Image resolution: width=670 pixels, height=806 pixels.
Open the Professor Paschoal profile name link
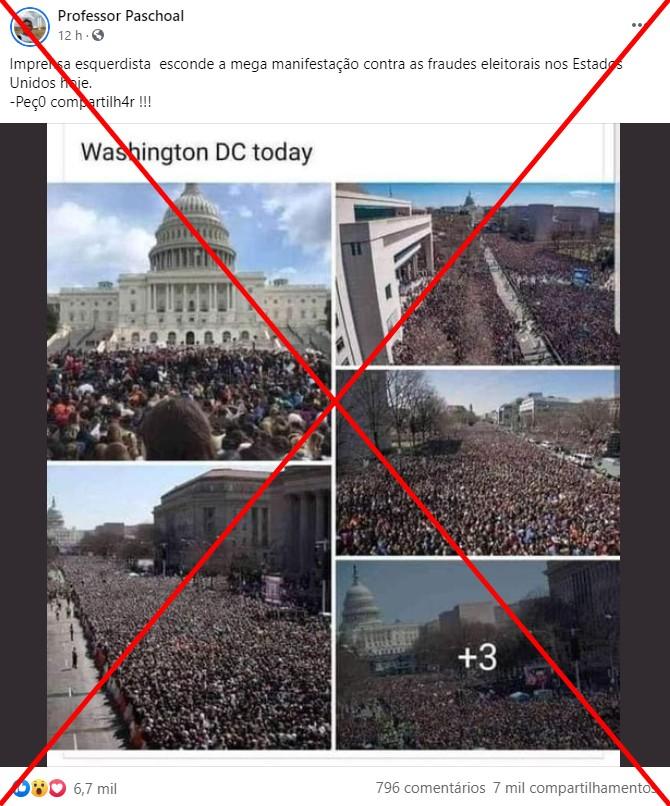coord(121,16)
